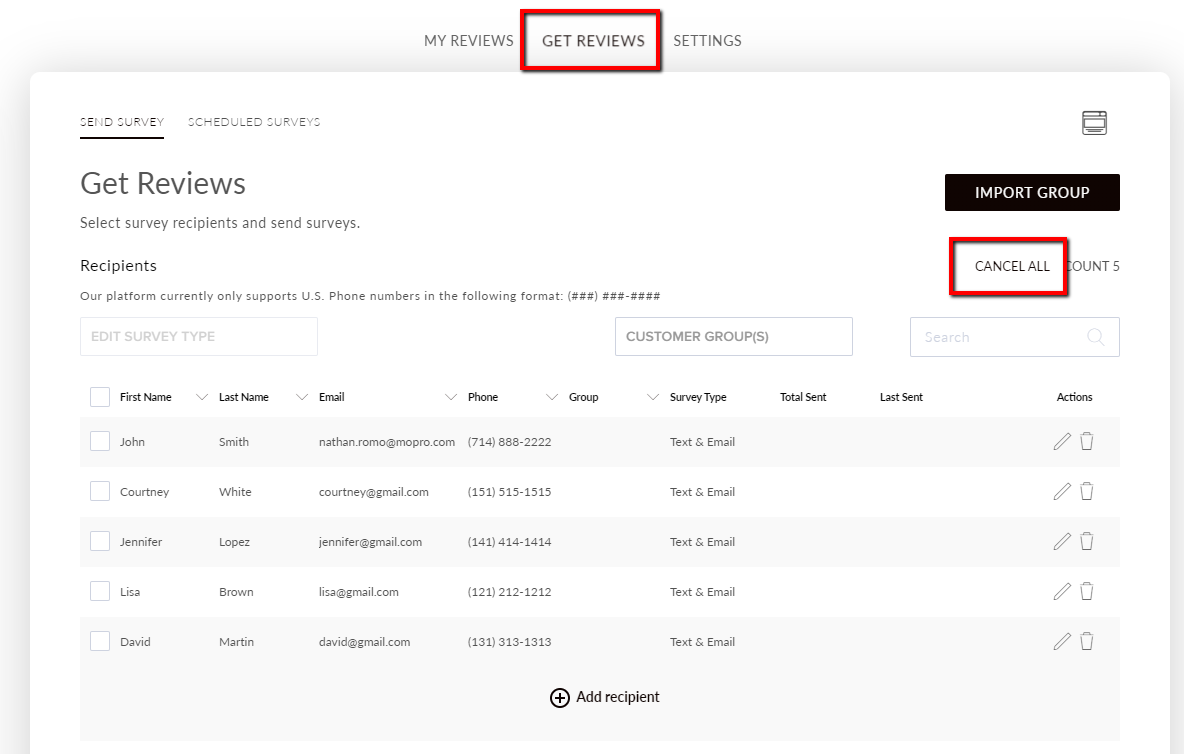Open the Settings tab
Image resolution: width=1184 pixels, height=754 pixels.
click(x=708, y=41)
